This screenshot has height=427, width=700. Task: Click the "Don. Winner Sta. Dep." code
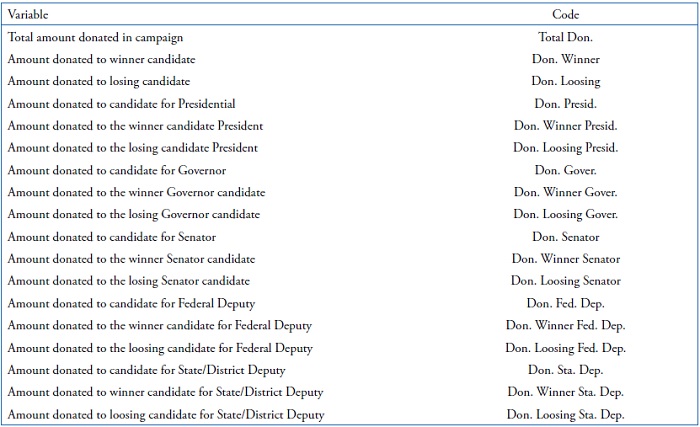click(565, 392)
